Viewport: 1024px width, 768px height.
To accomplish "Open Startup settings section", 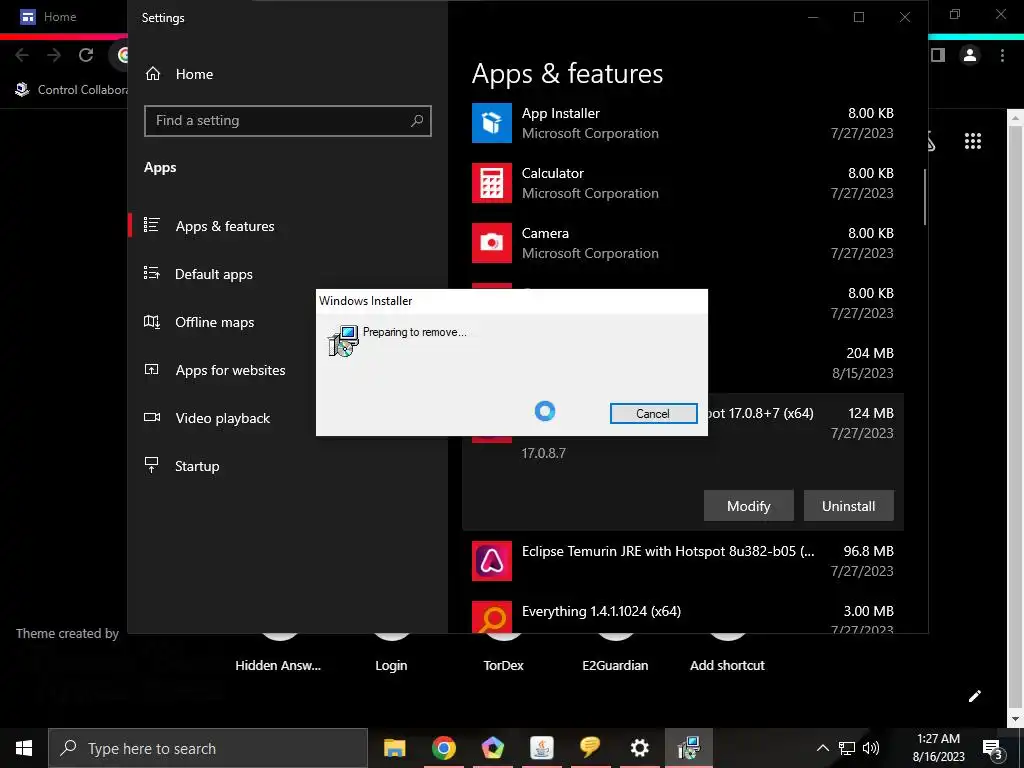I will tap(197, 466).
